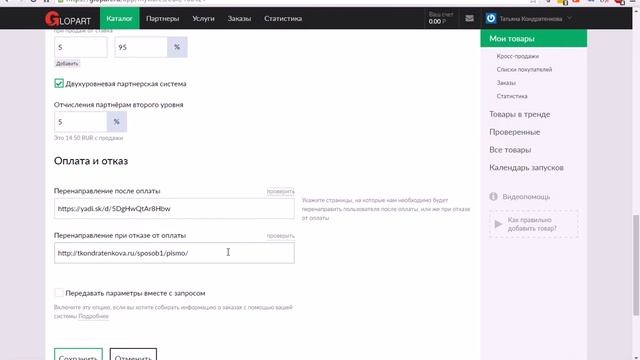Image resolution: width=640 pixels, height=360 pixels.
Task: Click the Добавить button
Action: click(x=67, y=63)
